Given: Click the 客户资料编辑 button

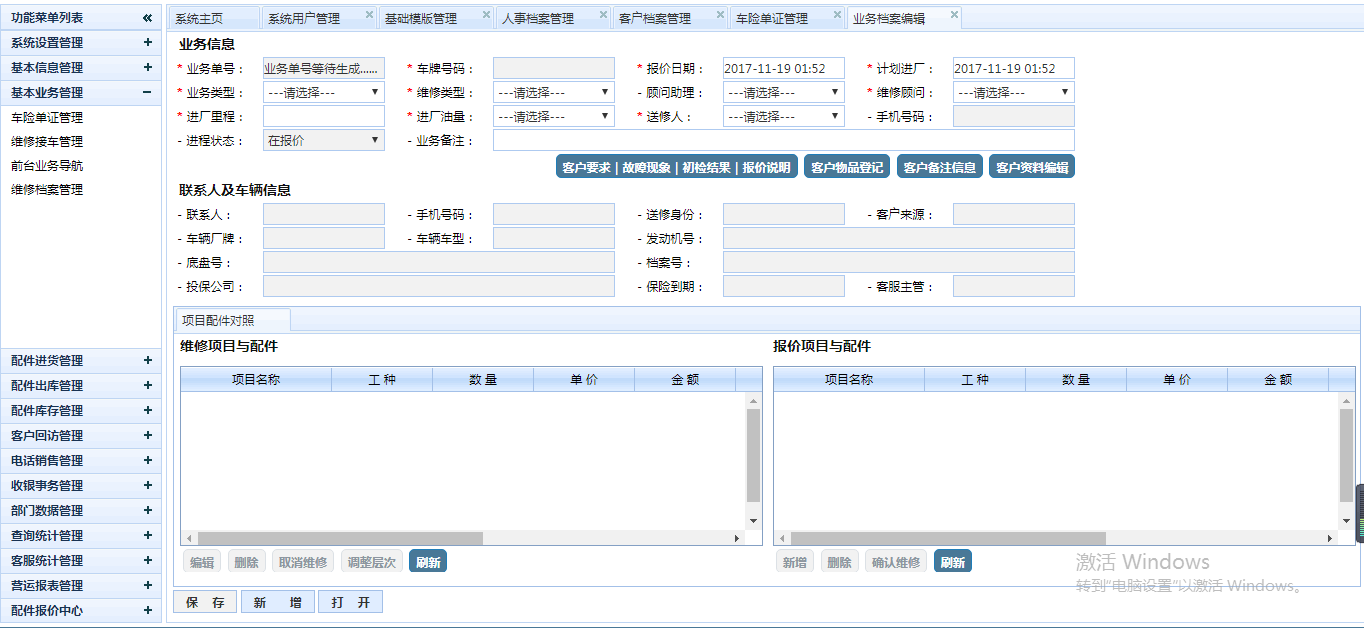Looking at the screenshot, I should tap(1031, 167).
